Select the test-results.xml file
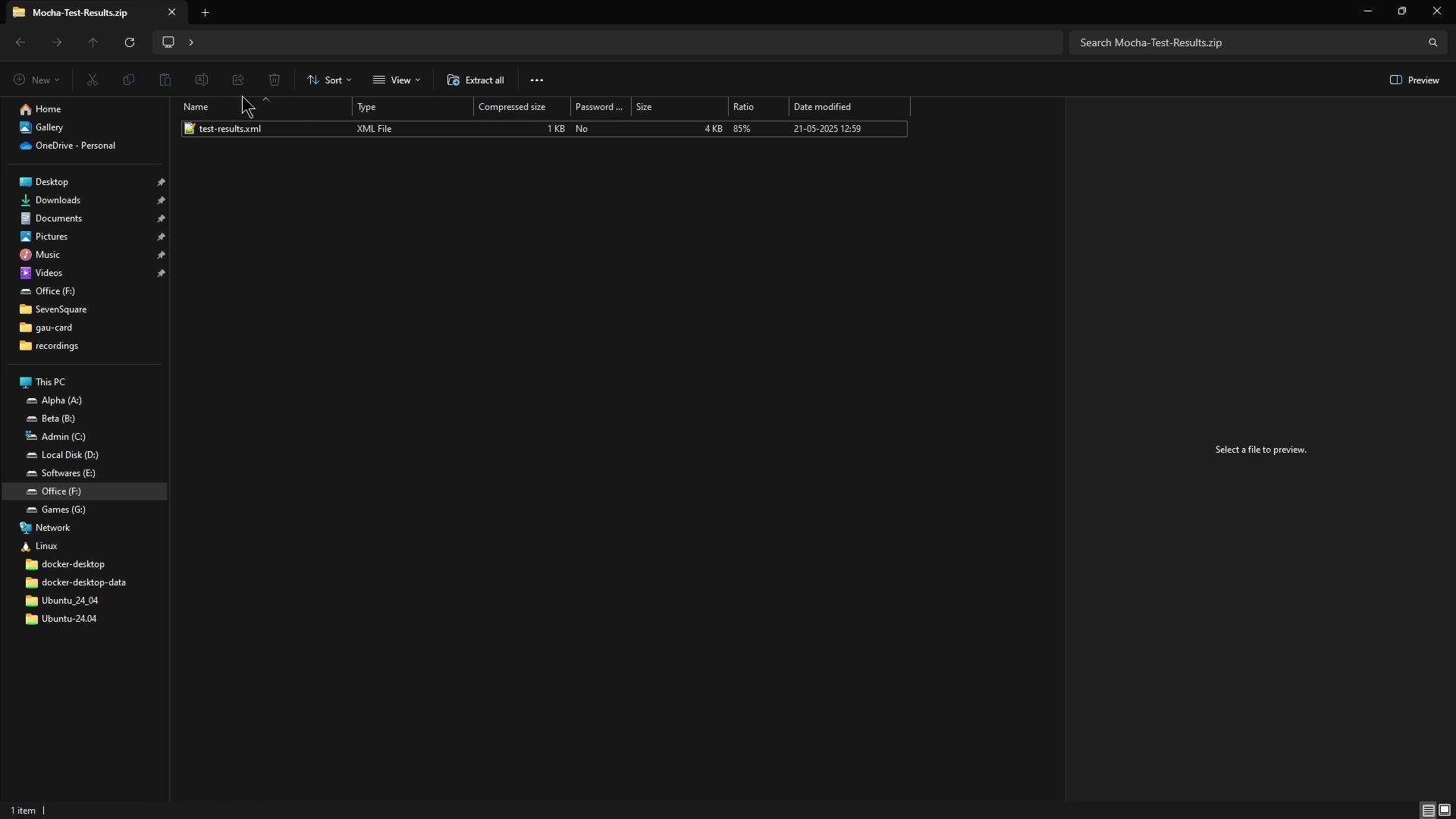 click(x=544, y=129)
